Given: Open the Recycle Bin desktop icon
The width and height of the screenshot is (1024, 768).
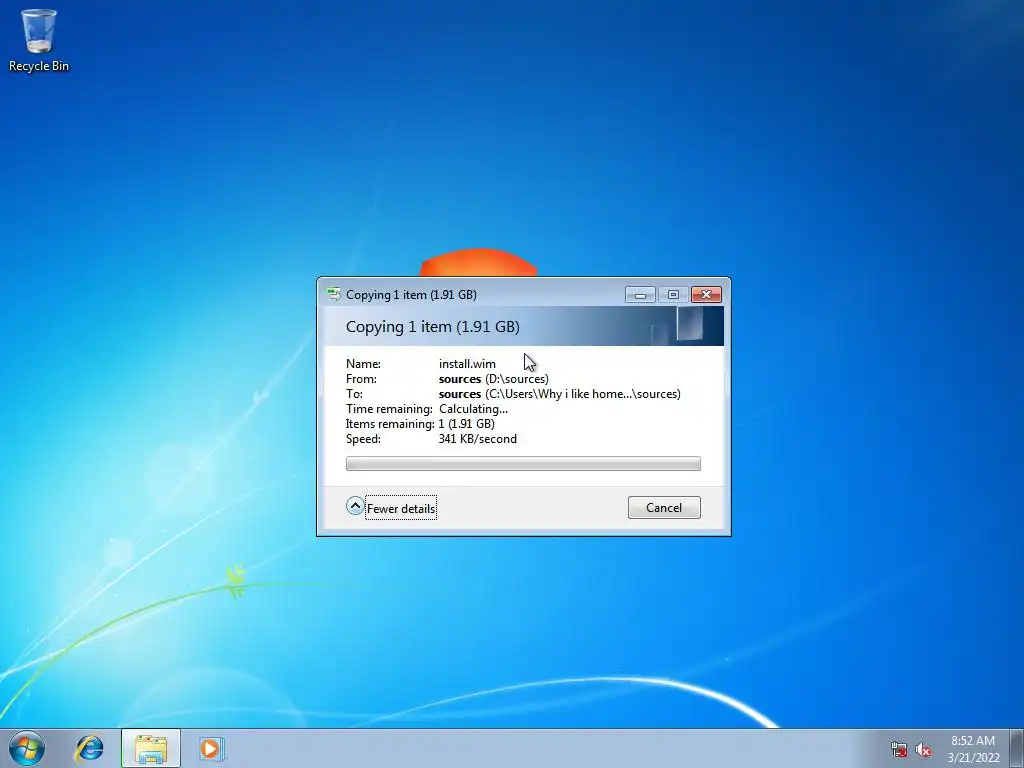Looking at the screenshot, I should [39, 40].
